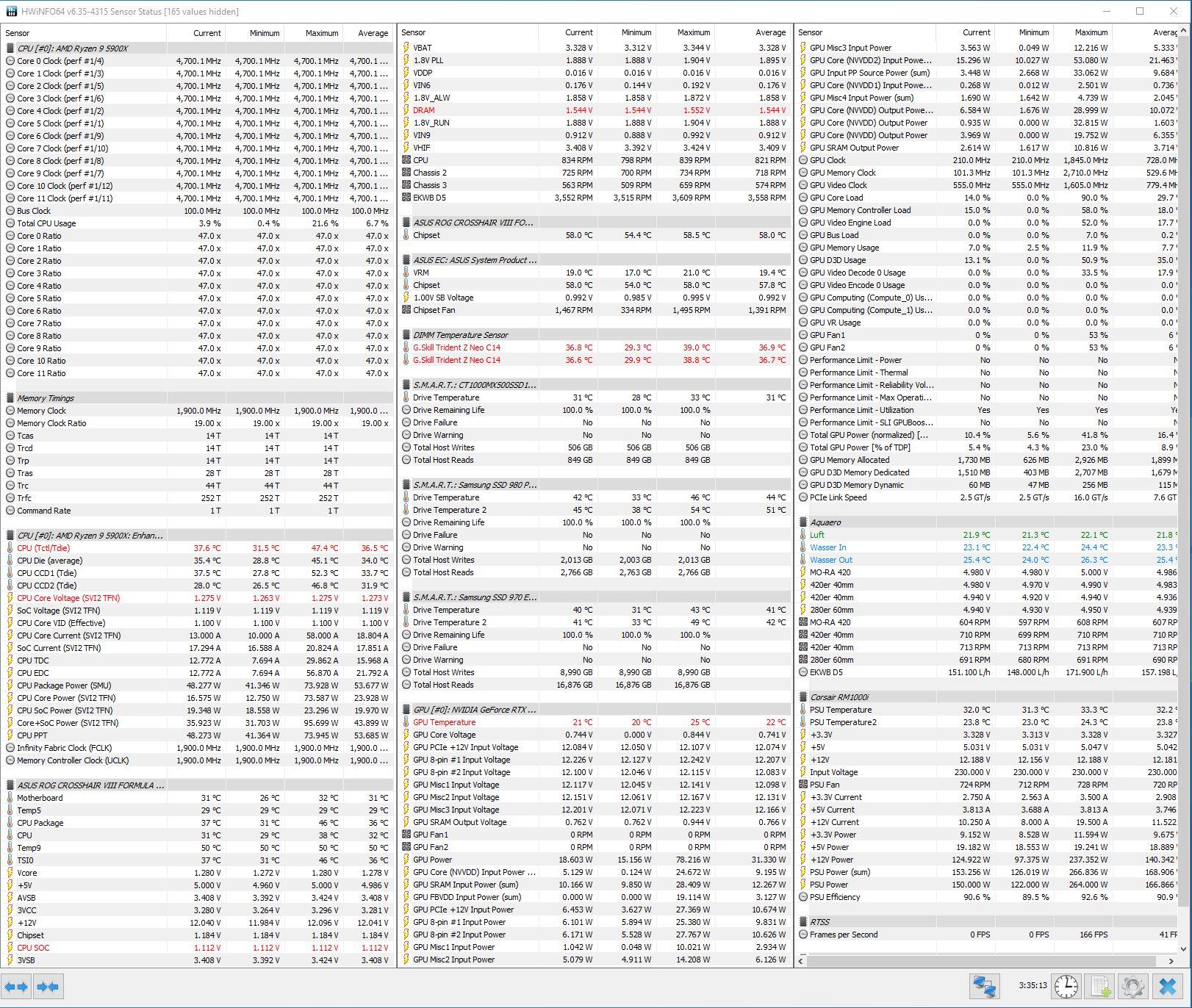The image size is (1192, 1008).
Task: Click the collapse columns inward-arrows button
Action: click(x=48, y=986)
